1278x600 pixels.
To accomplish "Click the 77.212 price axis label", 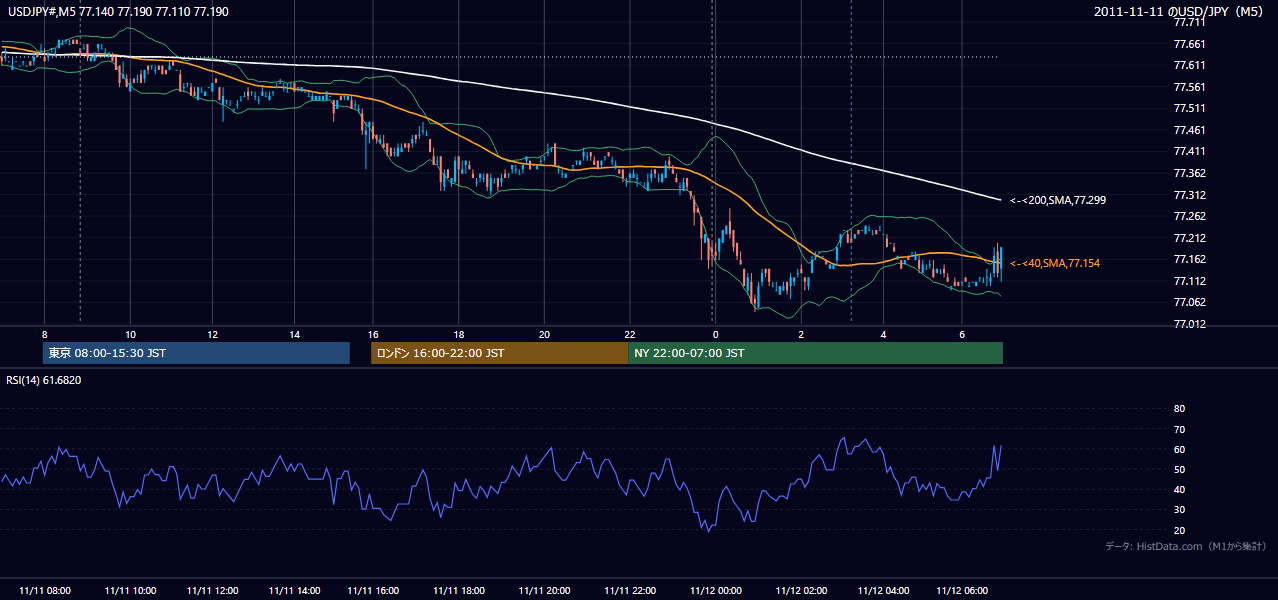I will pyautogui.click(x=1190, y=238).
